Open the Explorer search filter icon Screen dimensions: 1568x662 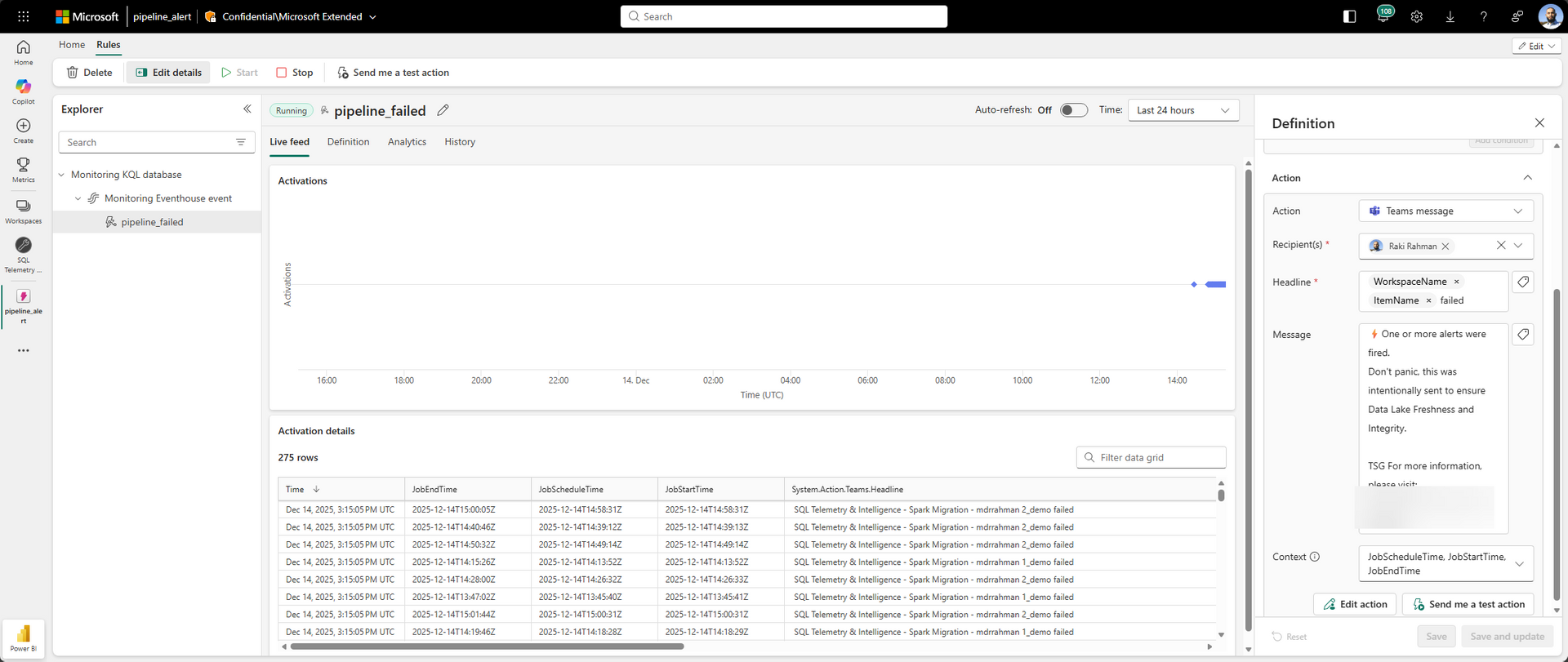click(241, 142)
